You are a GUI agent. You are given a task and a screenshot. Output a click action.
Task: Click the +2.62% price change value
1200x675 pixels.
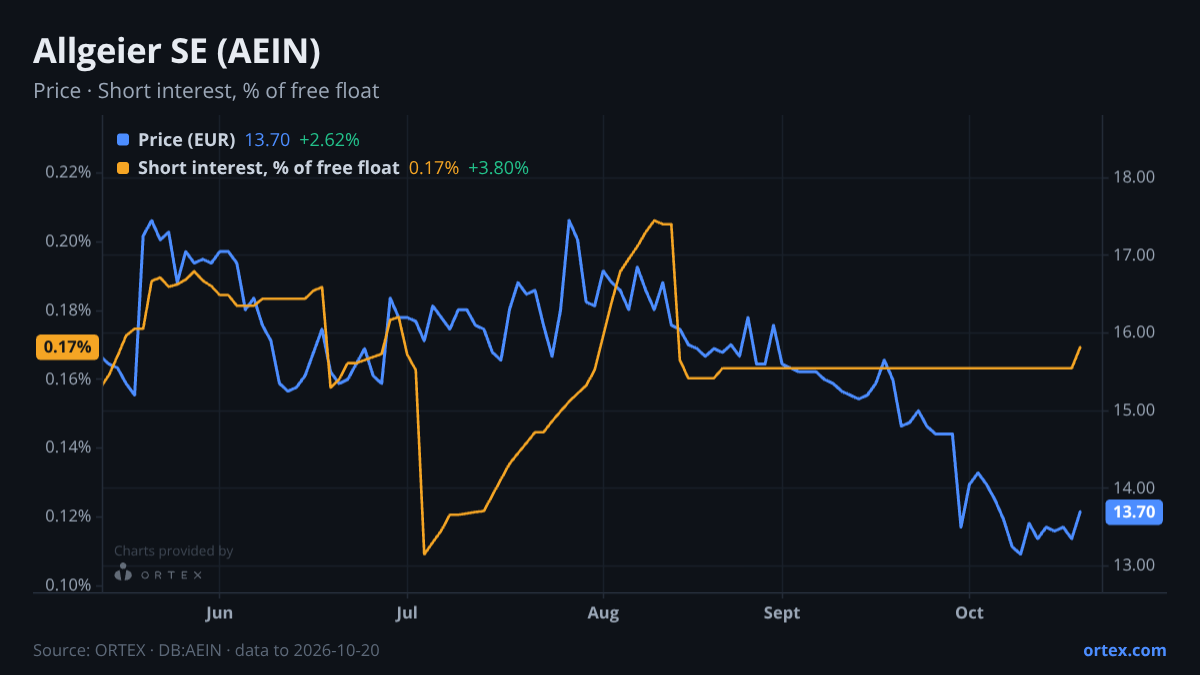point(329,140)
